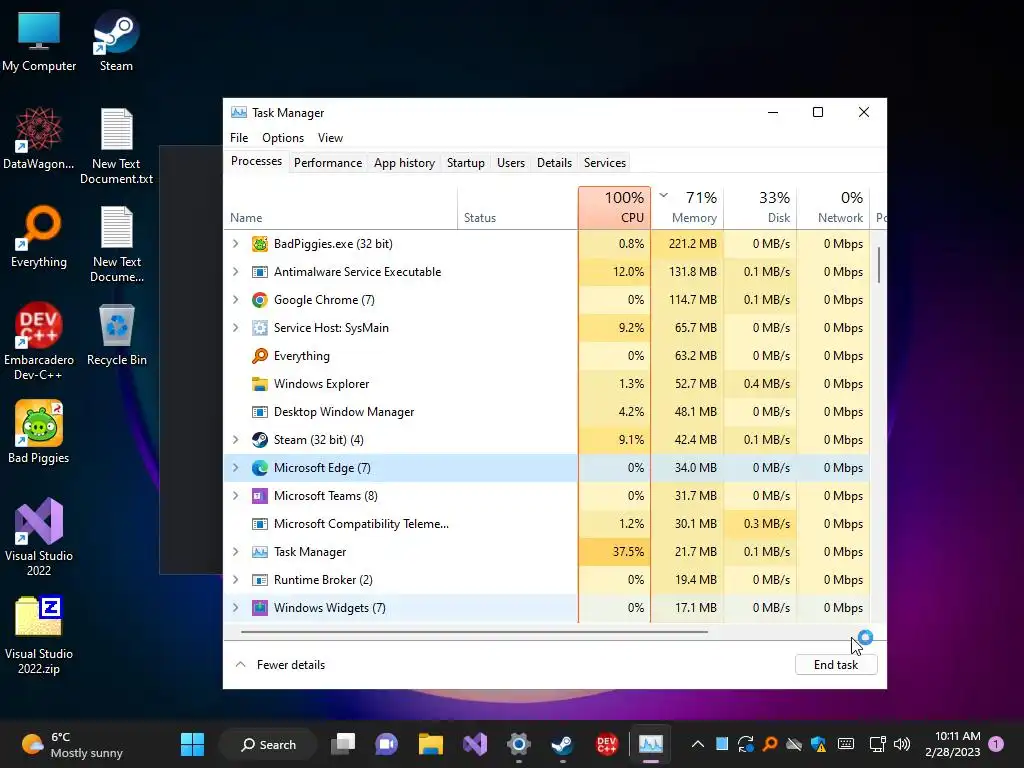This screenshot has height=768, width=1024.
Task: Click the Microsoft Teams process icon
Action: coord(260,496)
